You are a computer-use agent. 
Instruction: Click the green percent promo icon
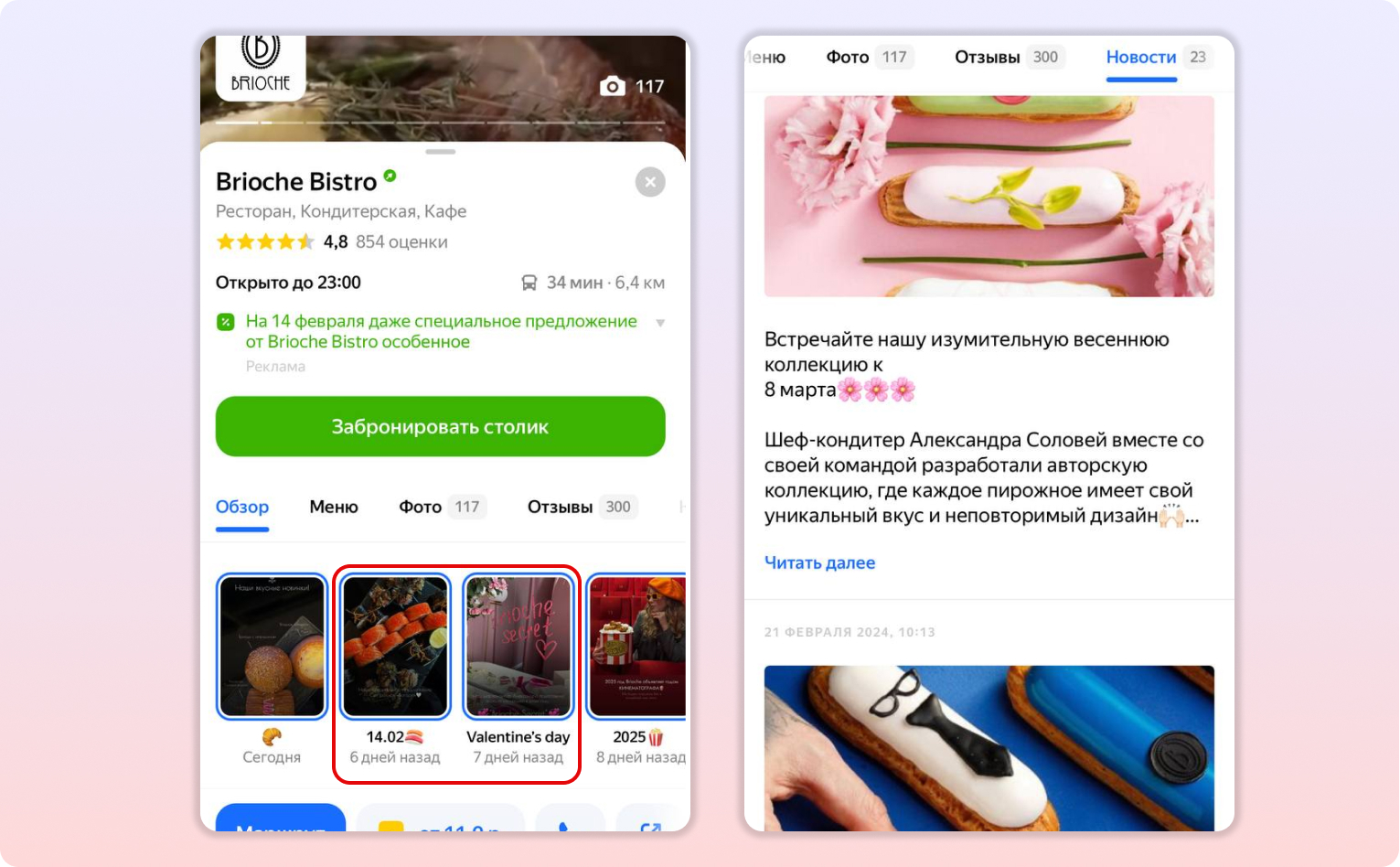(x=226, y=322)
